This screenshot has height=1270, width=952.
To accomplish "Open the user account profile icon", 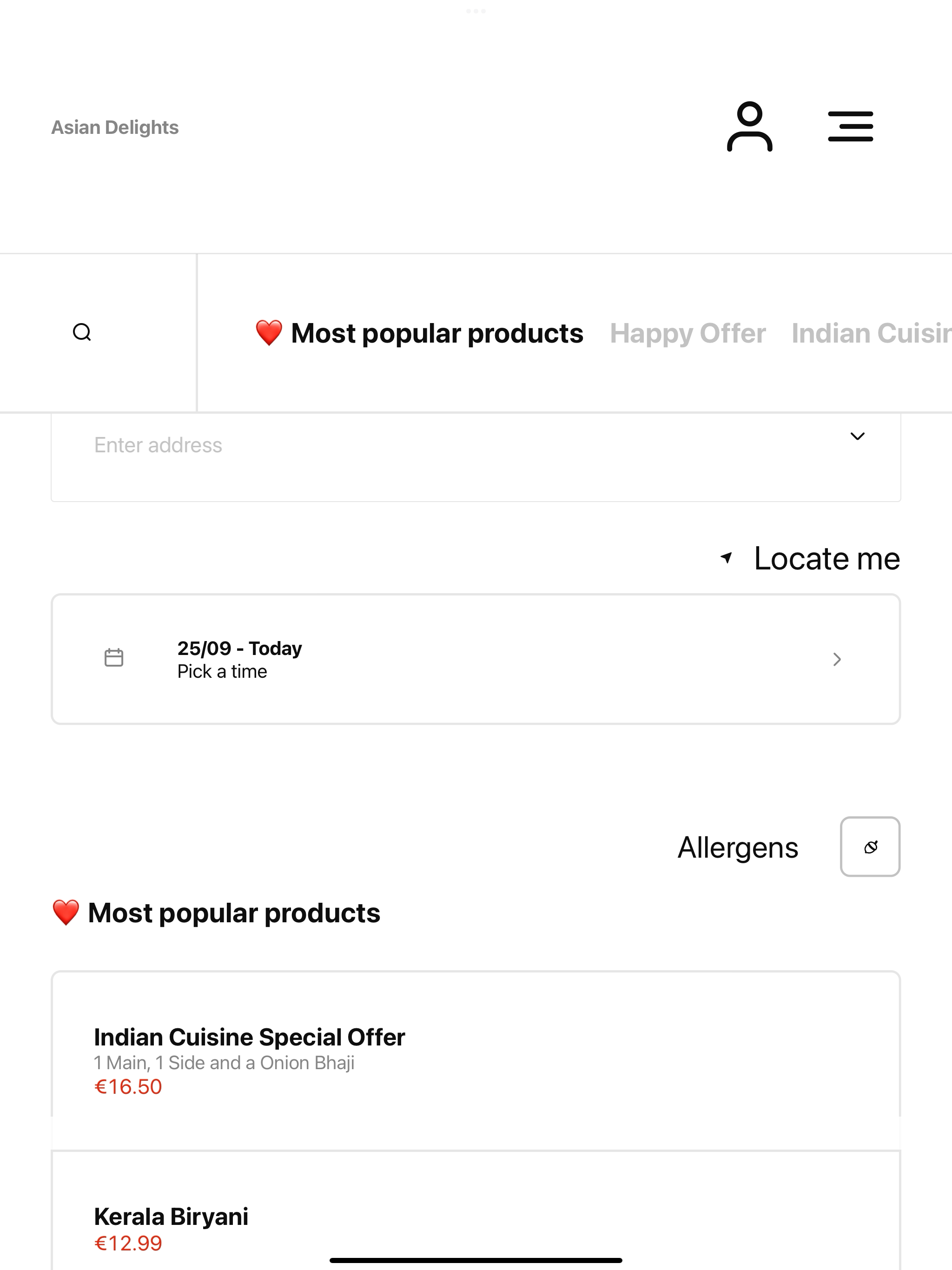I will [749, 126].
